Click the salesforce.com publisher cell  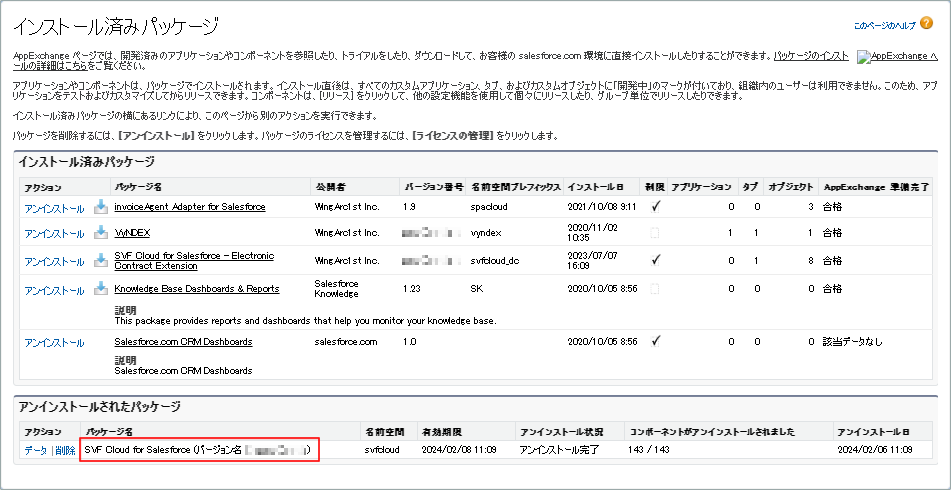click(346, 341)
